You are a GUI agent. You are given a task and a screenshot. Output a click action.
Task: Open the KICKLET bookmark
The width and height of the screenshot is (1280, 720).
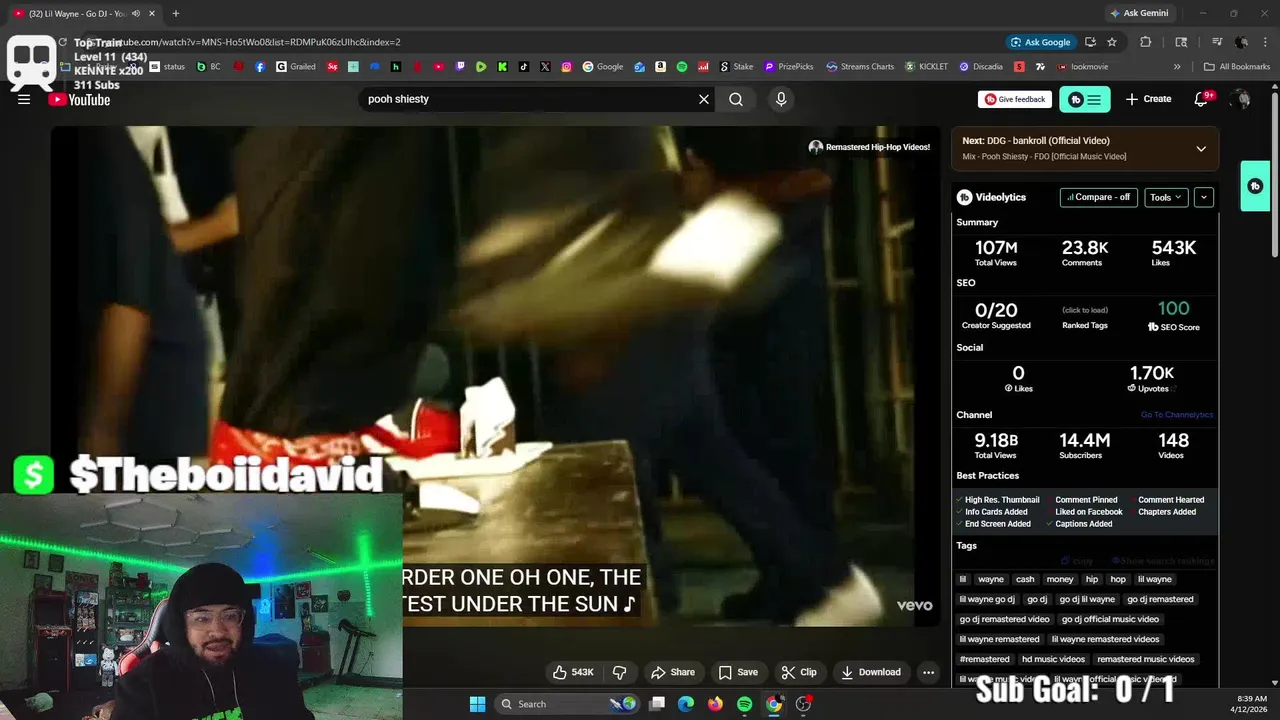926,67
